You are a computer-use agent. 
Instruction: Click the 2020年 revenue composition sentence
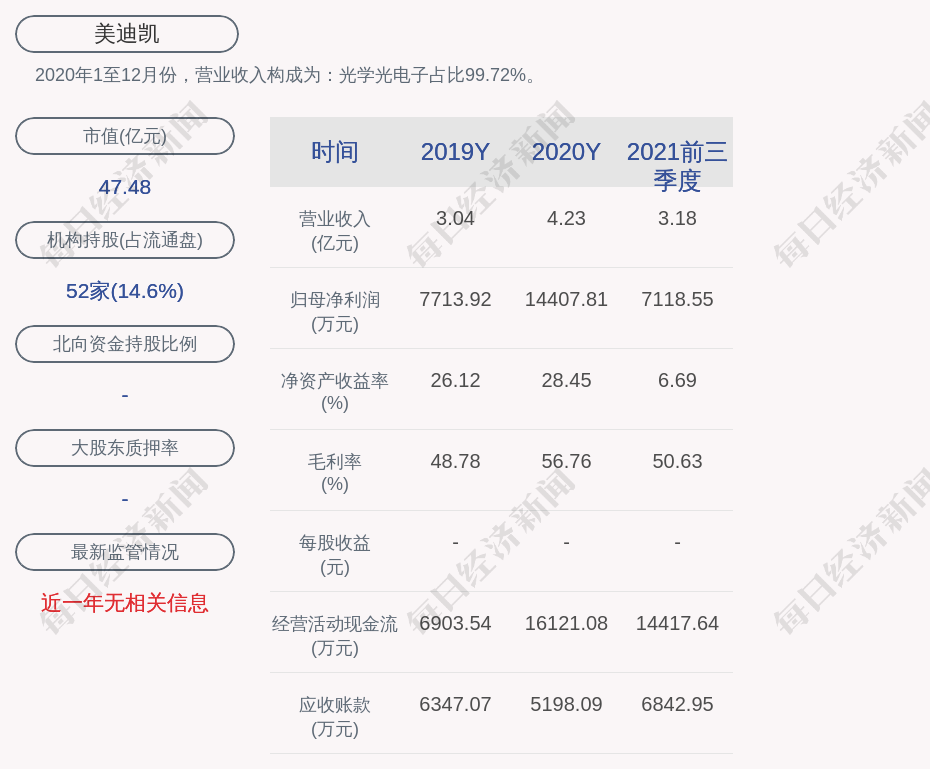tap(285, 75)
